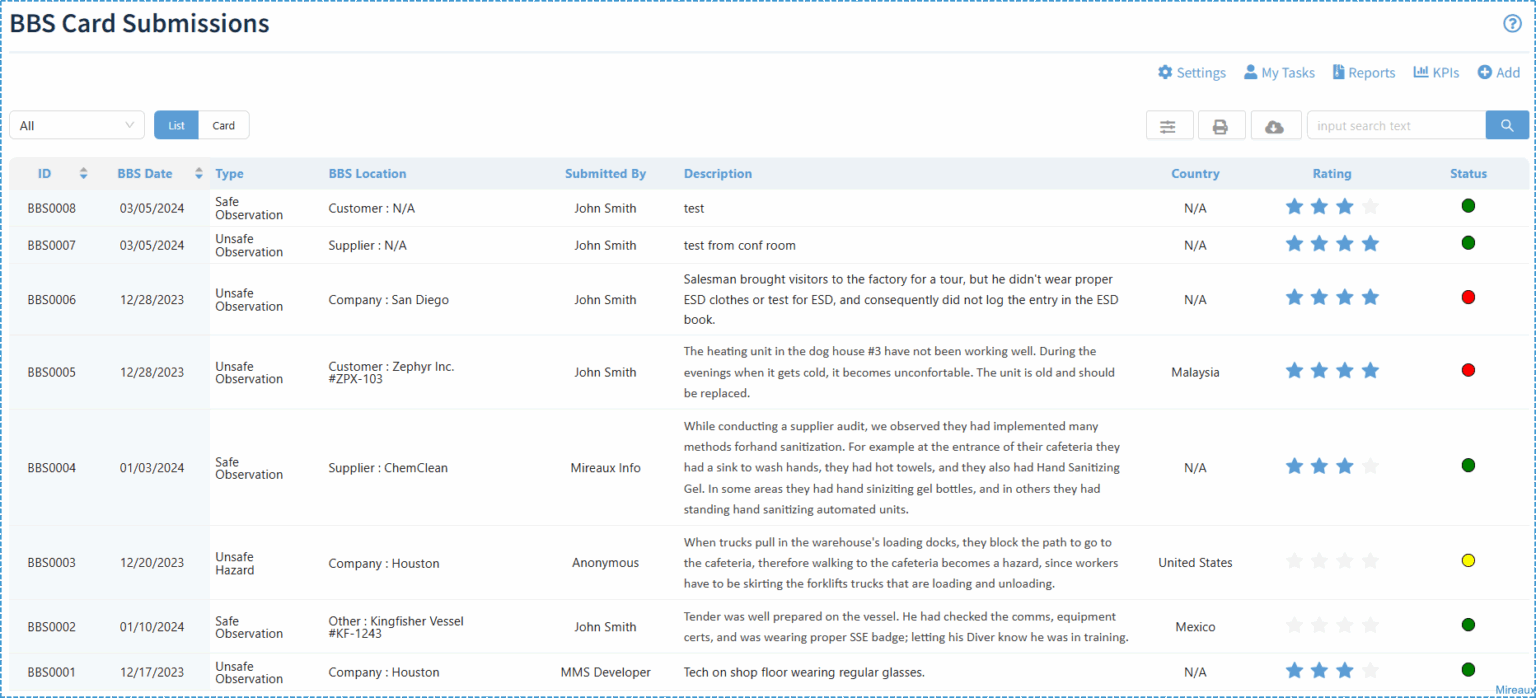The image size is (1536, 698).
Task: Open the help question mark icon
Action: (1512, 24)
